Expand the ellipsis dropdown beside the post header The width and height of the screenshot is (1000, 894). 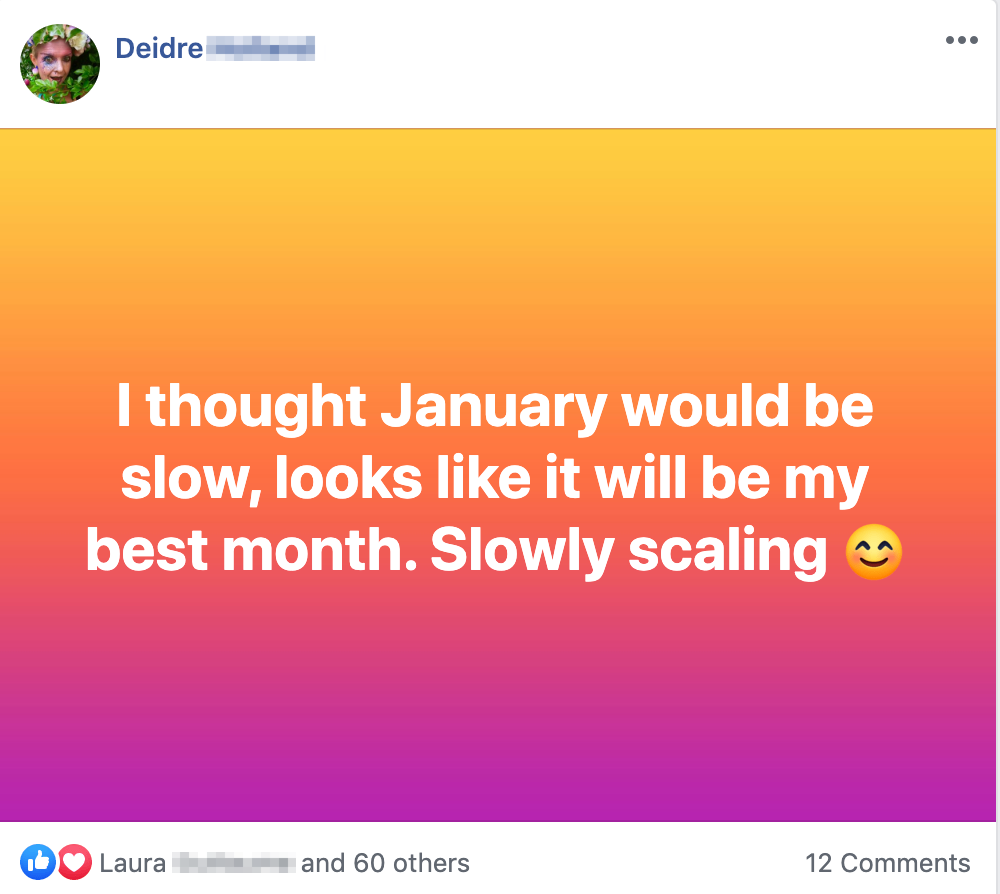pyautogui.click(x=962, y=40)
